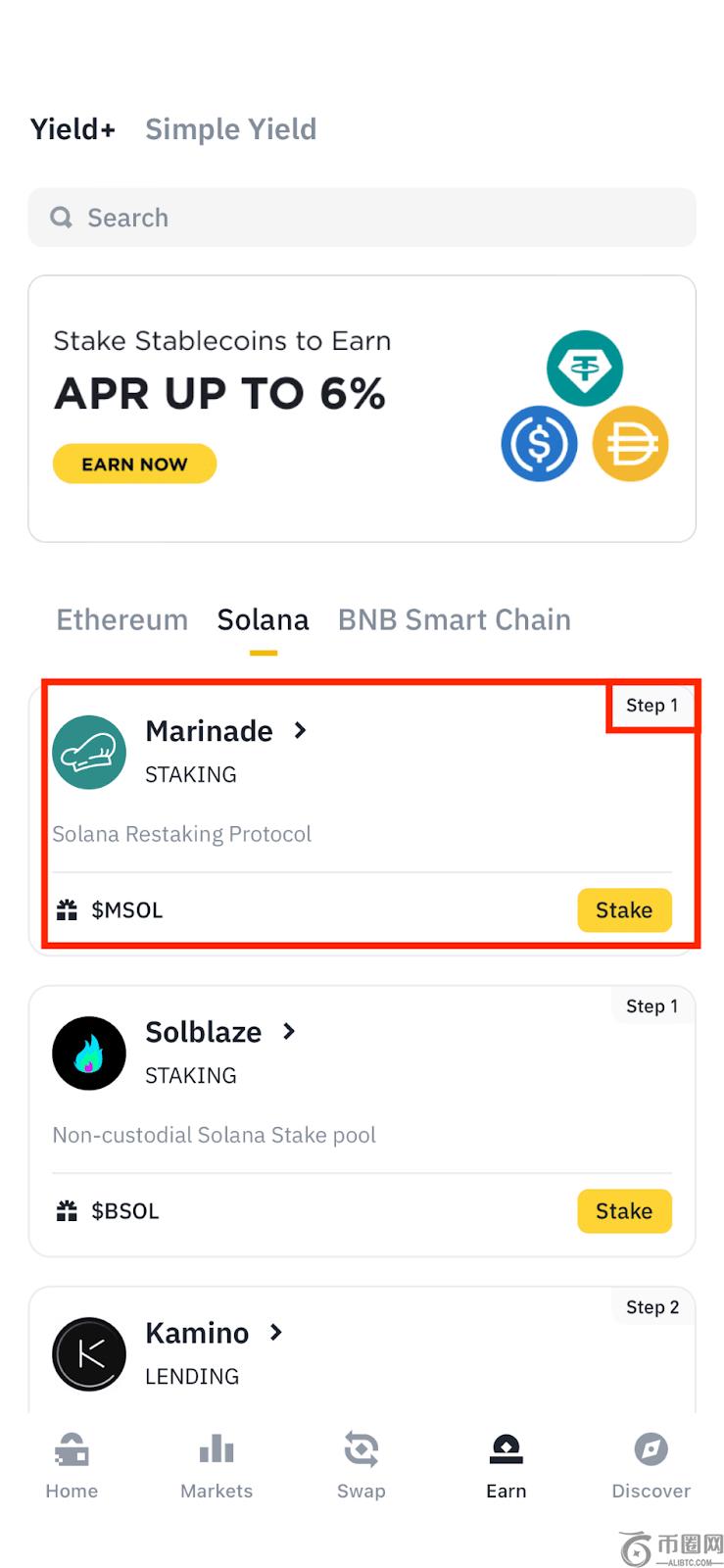Expand Marinade details chevron
Viewport: 724px width, 1568px height.
301,730
